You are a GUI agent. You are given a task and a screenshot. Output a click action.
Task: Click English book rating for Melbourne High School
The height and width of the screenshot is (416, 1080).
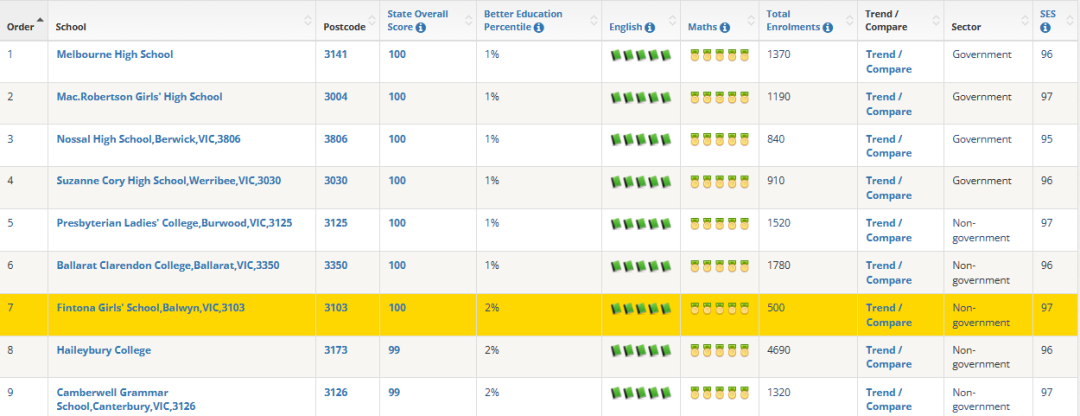coord(641,56)
